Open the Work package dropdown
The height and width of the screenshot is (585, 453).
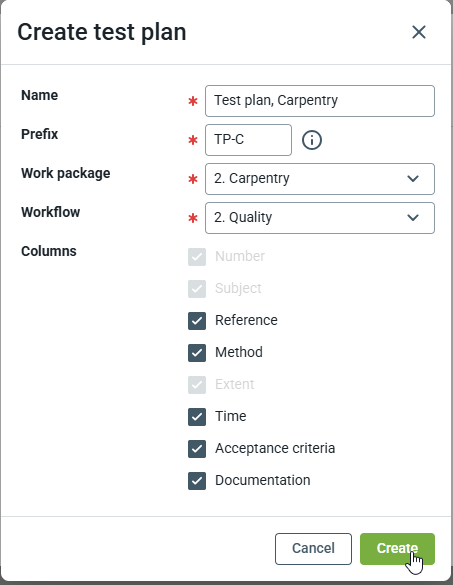tap(320, 179)
